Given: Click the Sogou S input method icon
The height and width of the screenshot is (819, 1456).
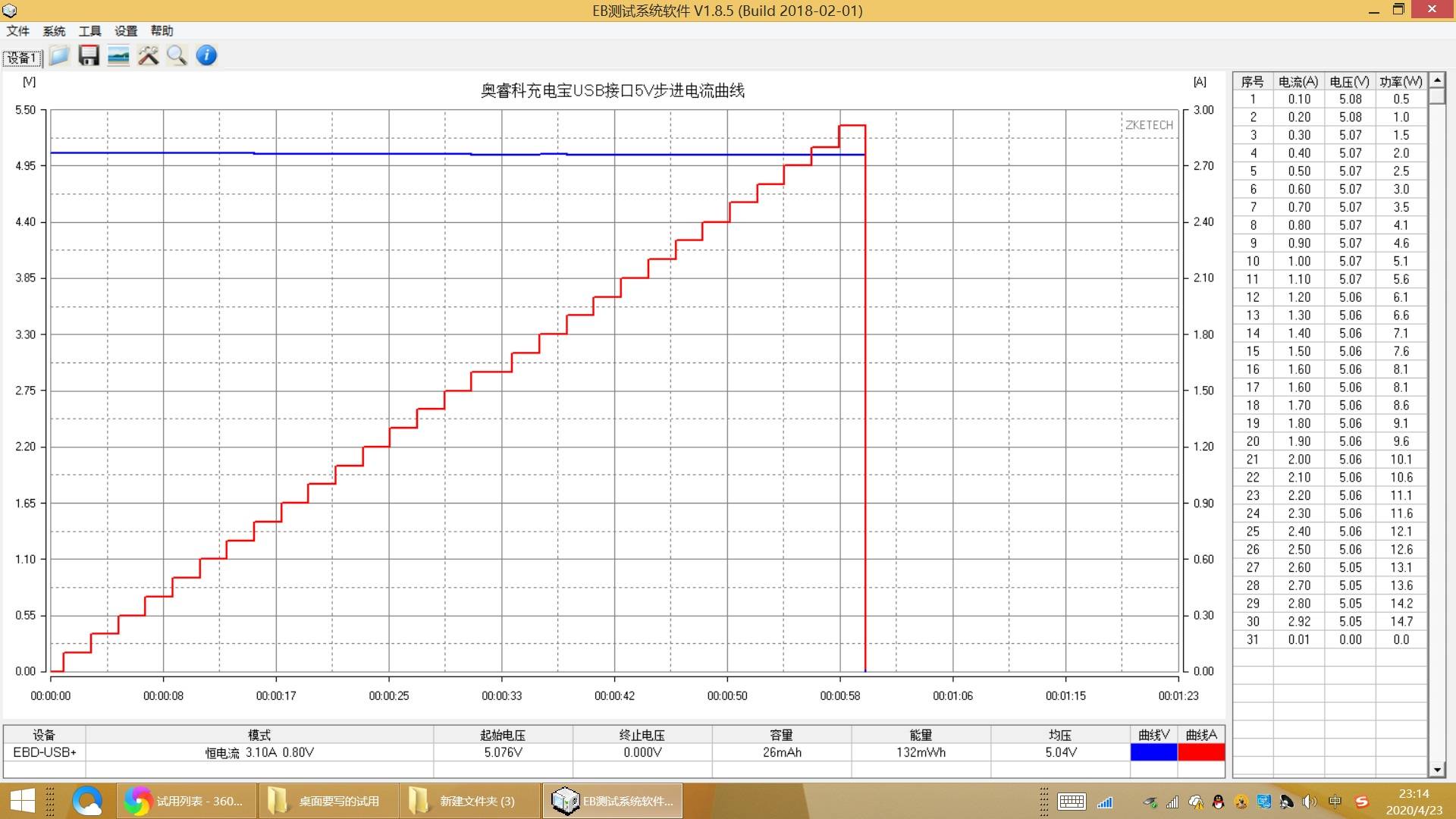Looking at the screenshot, I should (x=1362, y=802).
